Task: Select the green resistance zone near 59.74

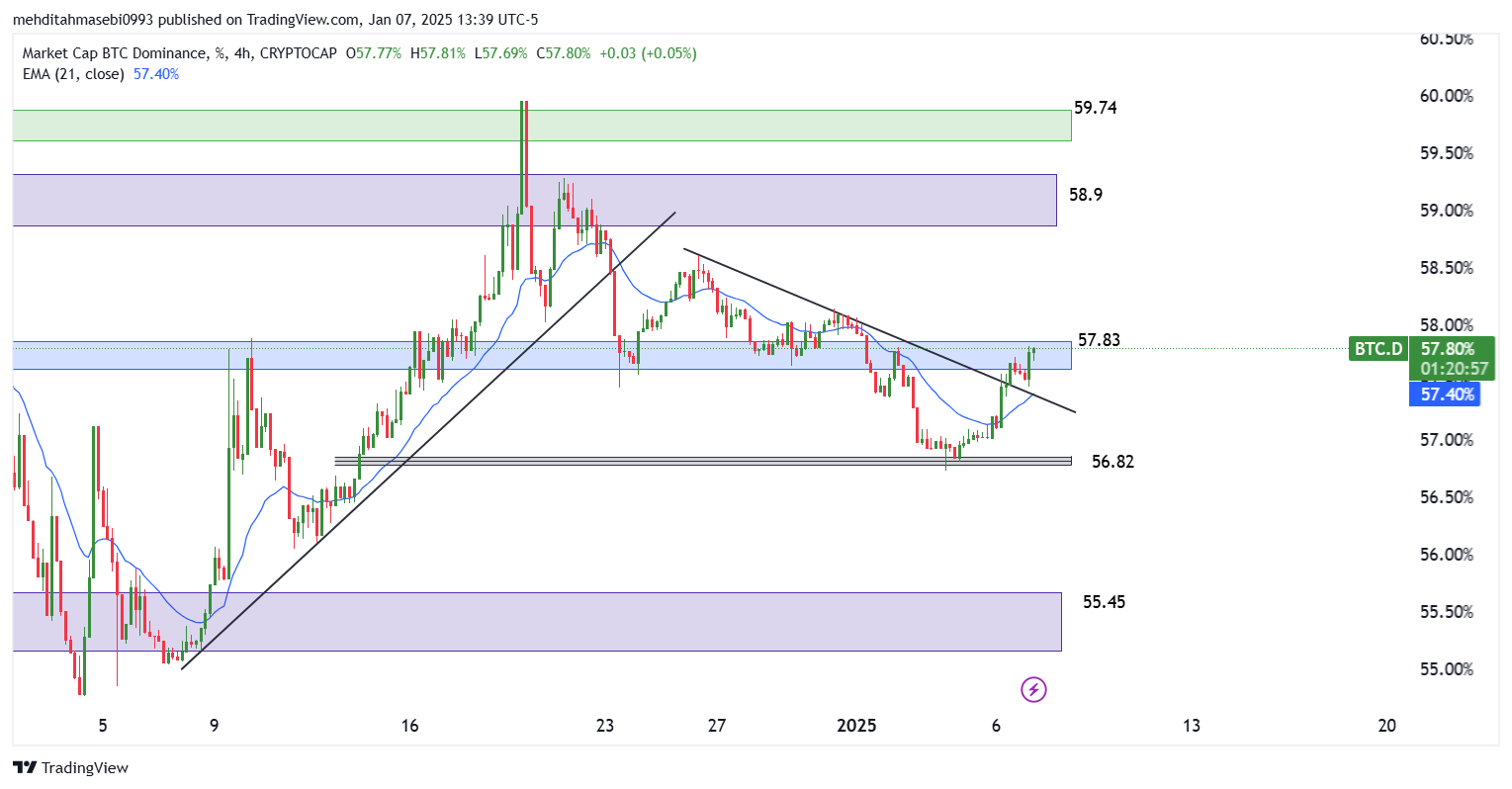Action: 542,125
